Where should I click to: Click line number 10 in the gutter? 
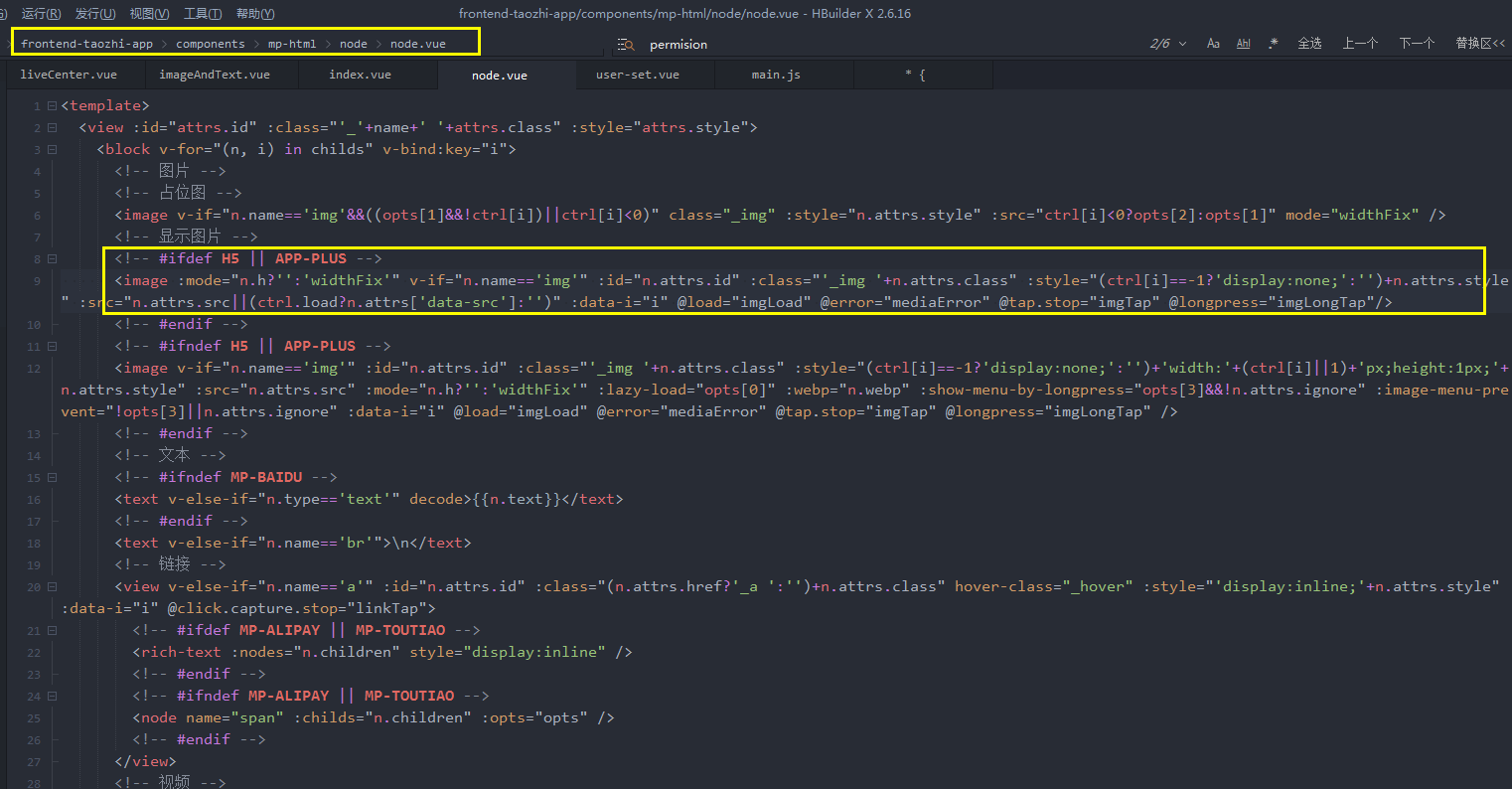pyautogui.click(x=35, y=325)
